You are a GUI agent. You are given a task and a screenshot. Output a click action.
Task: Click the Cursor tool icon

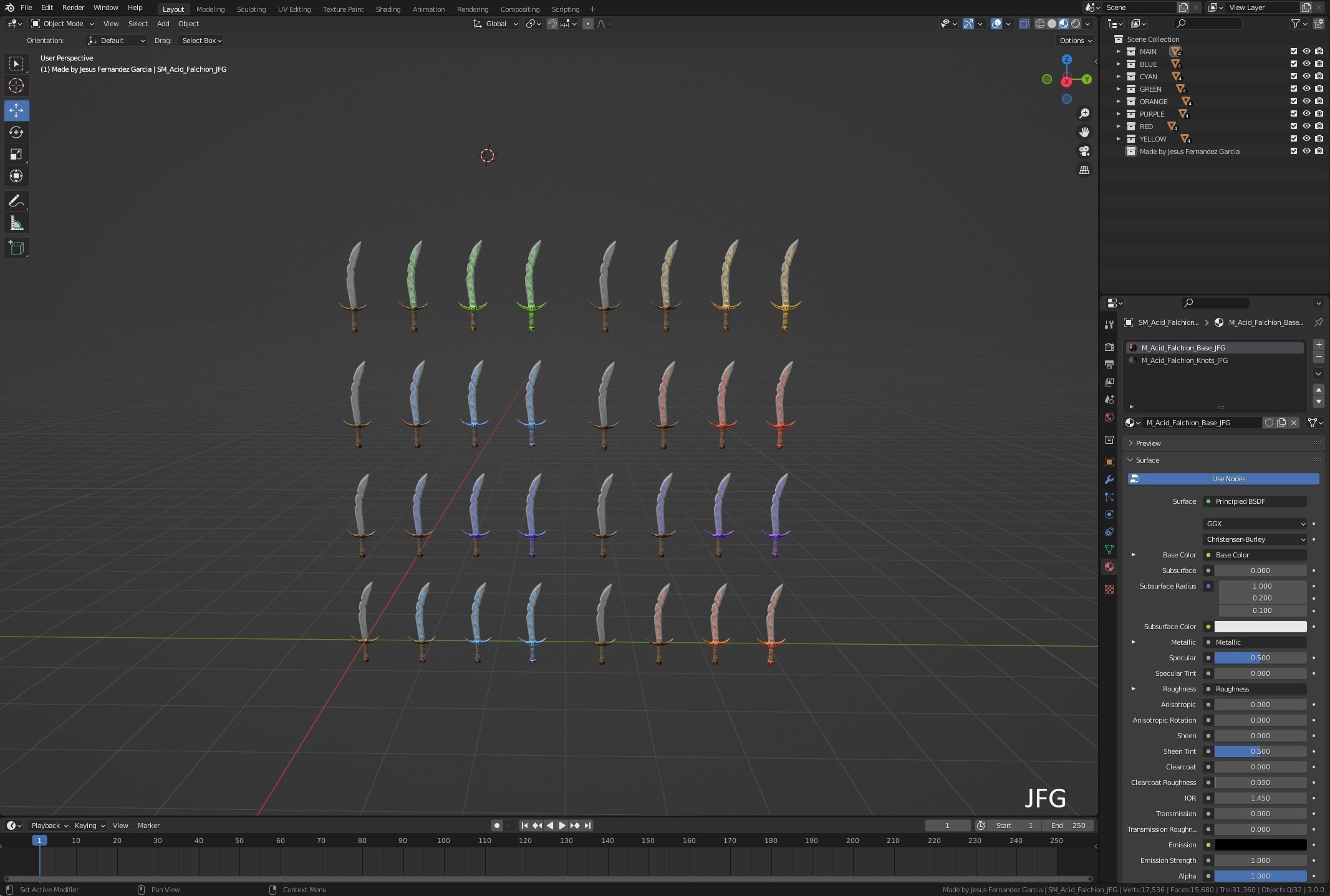click(16, 85)
